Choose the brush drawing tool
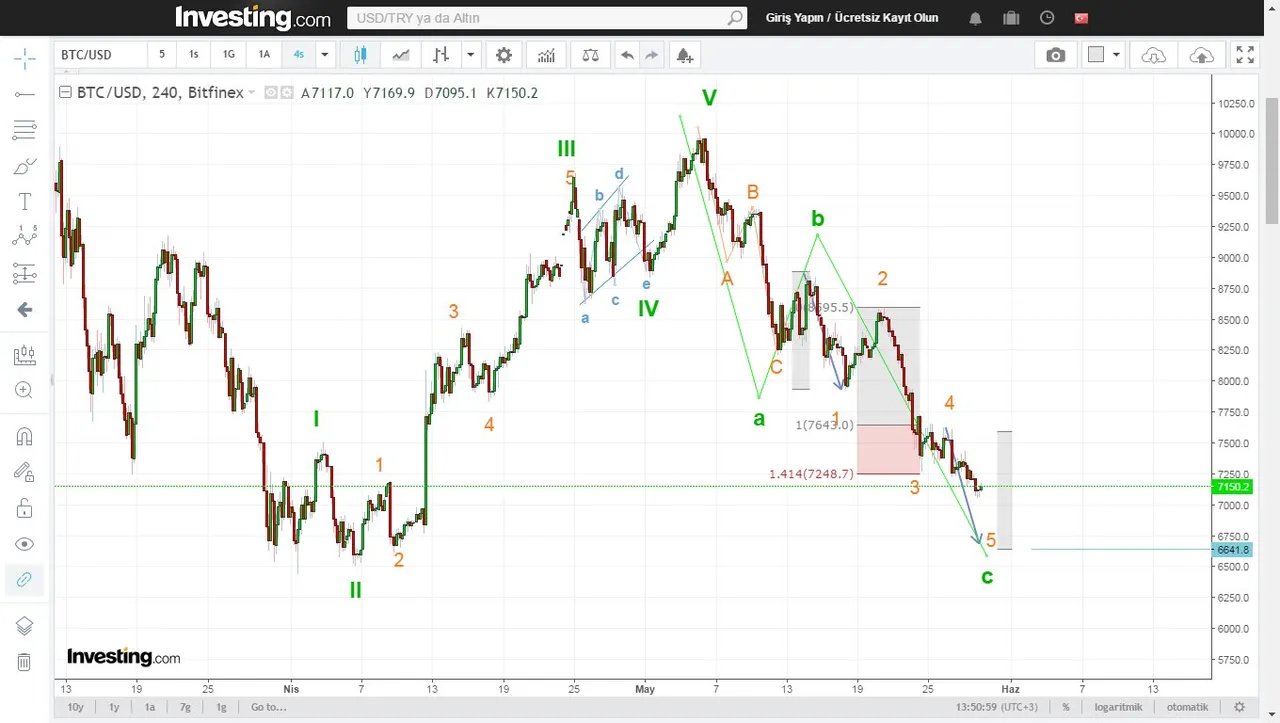Viewport: 1280px width, 723px height. (24, 166)
